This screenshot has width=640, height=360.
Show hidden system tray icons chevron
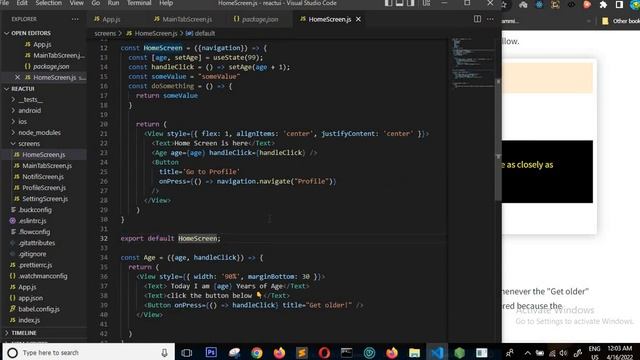[527, 353]
